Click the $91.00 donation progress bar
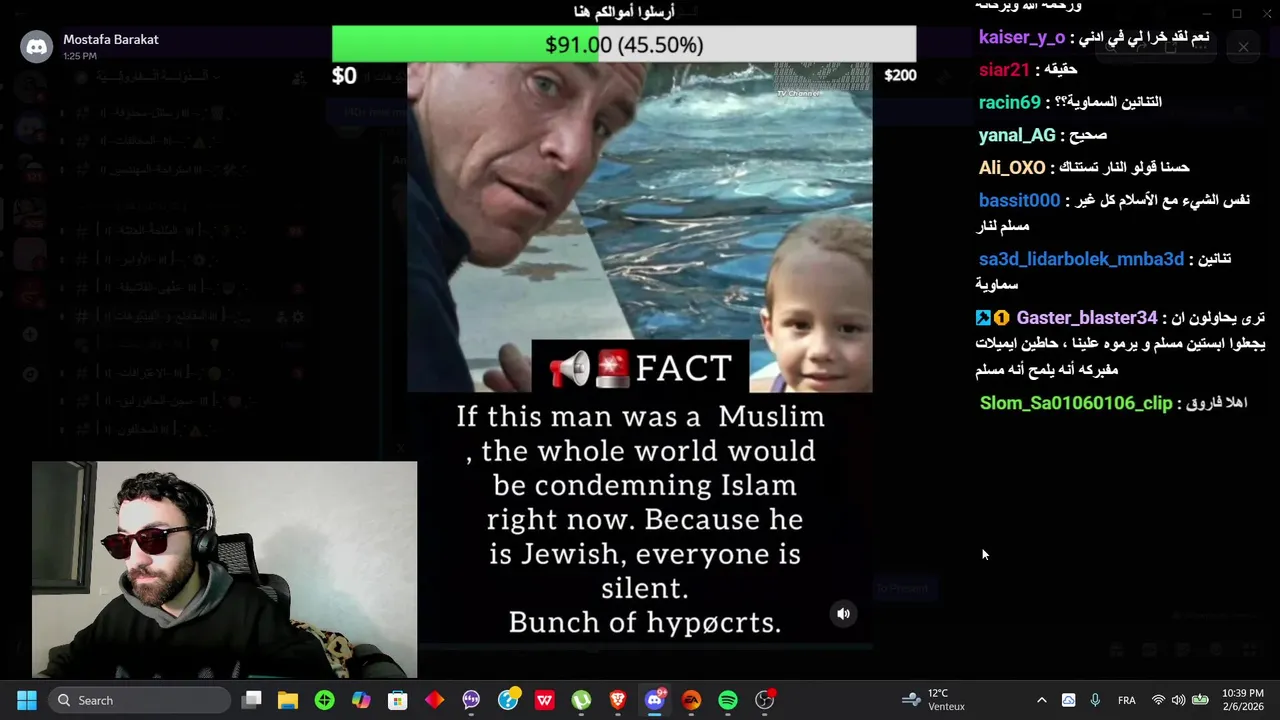Viewport: 1280px width, 720px height. 624,45
